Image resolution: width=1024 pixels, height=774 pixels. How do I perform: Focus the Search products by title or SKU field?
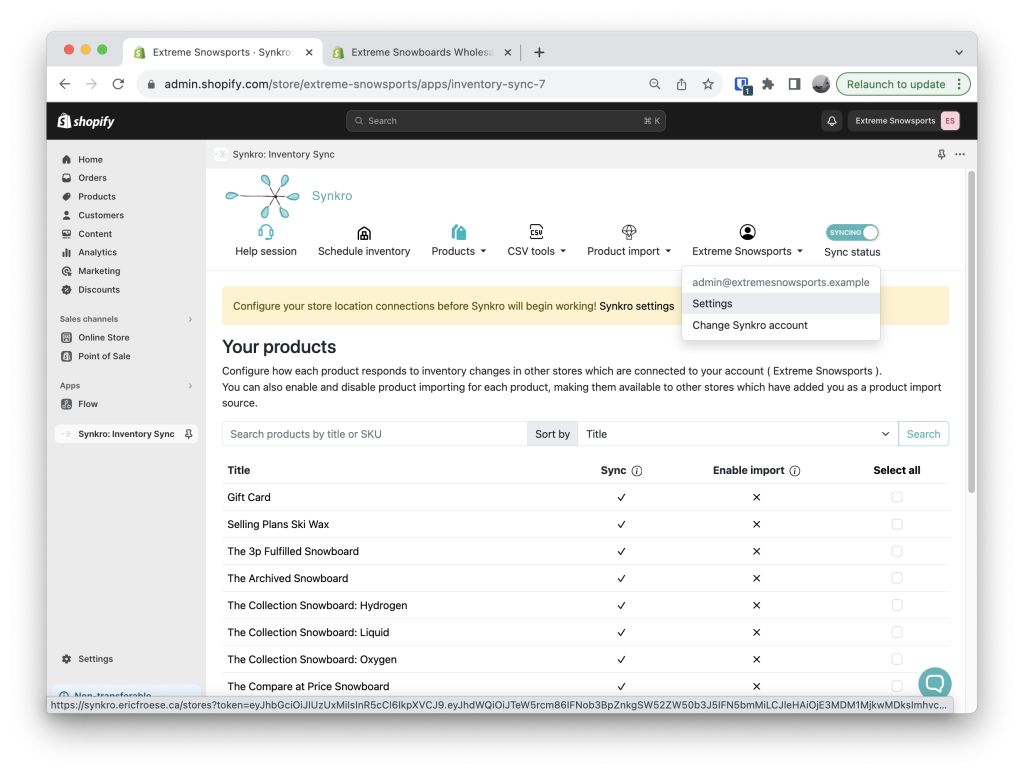point(374,434)
